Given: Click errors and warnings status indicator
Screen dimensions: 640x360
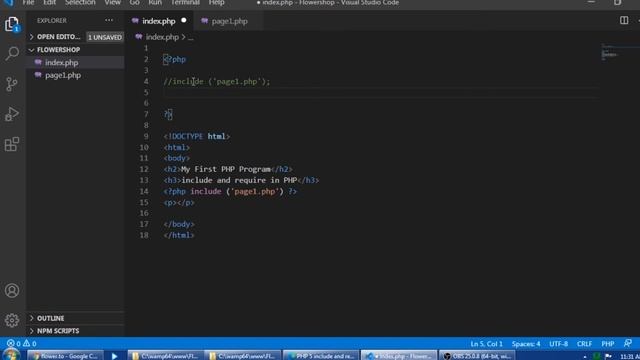Looking at the screenshot, I should click(22, 344).
